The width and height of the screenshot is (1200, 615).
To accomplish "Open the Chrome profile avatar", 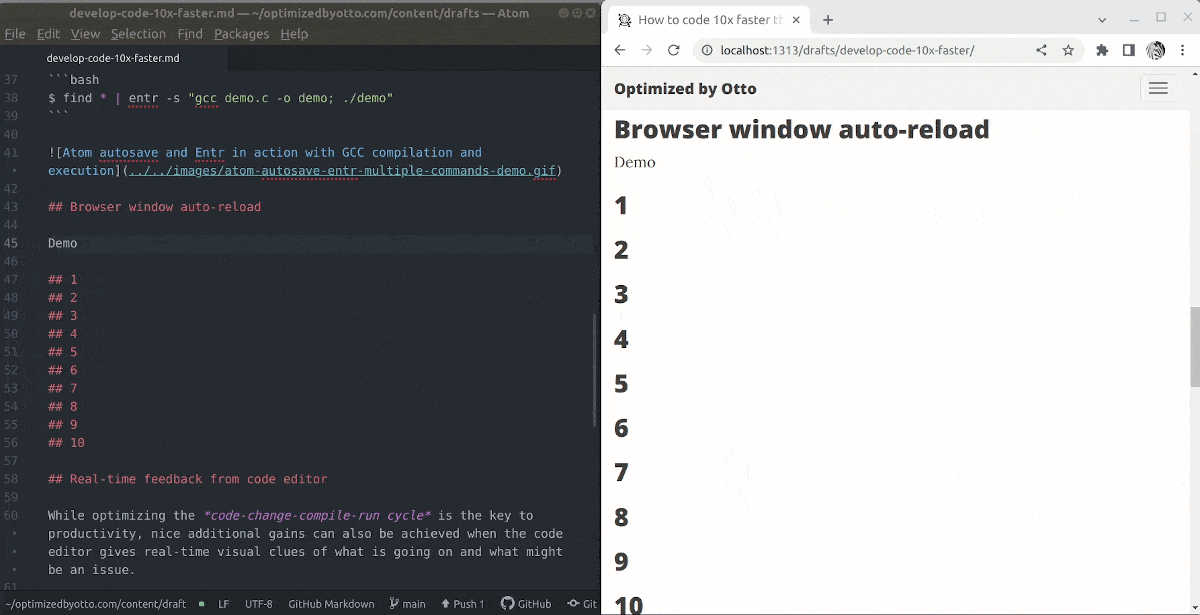I will click(x=1155, y=50).
